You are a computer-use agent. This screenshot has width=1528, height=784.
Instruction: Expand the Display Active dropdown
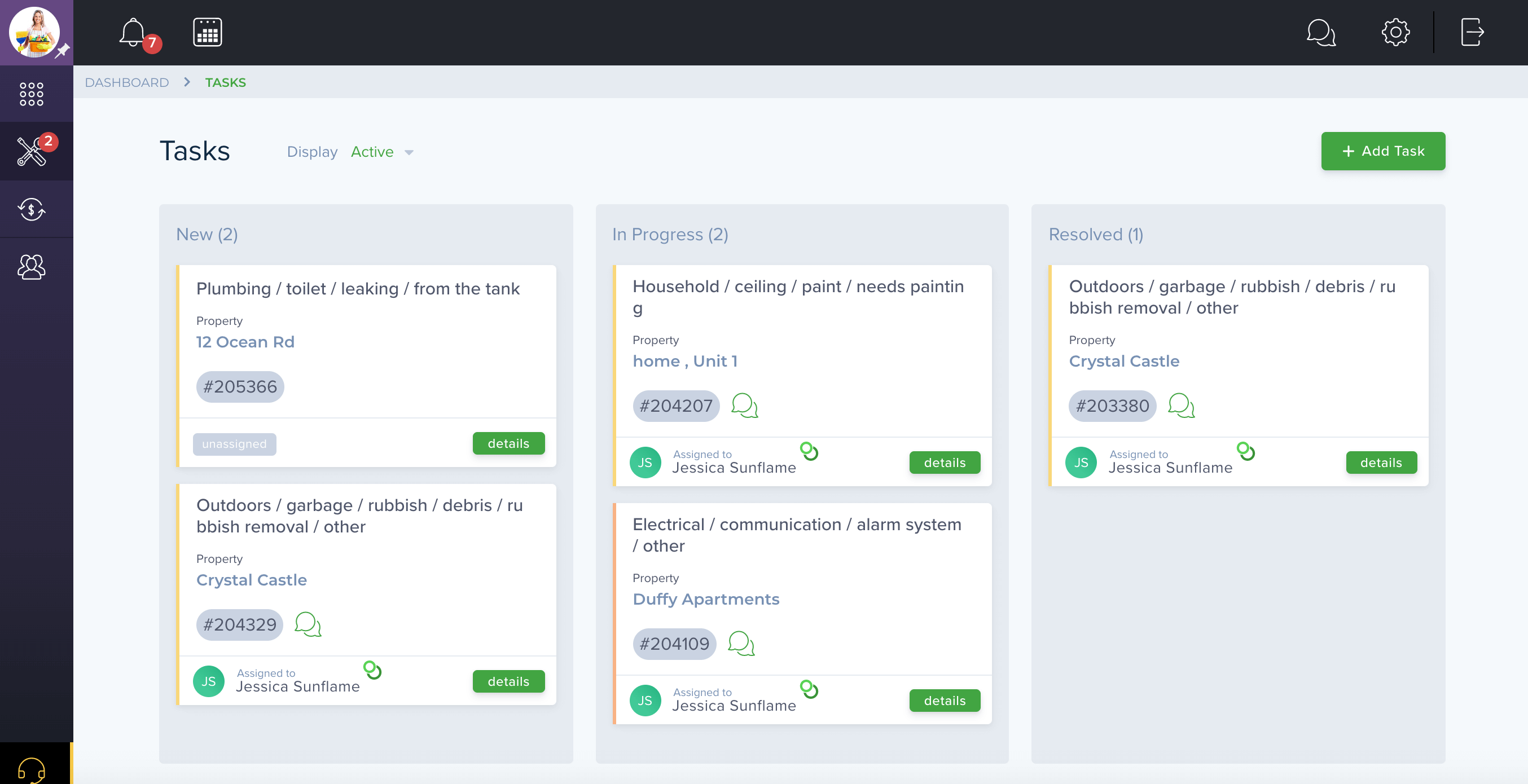[382, 152]
